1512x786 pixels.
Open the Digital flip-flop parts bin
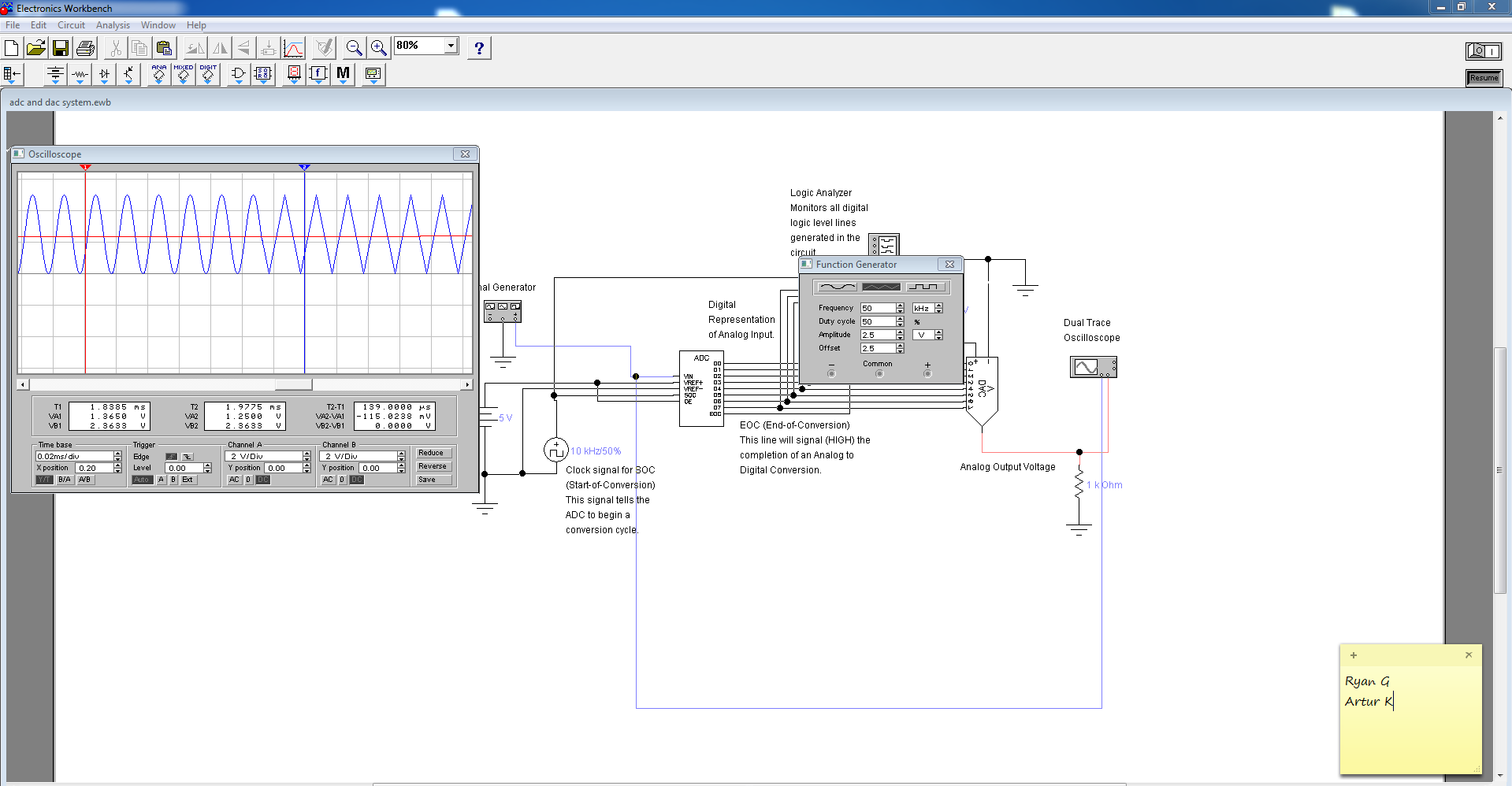[x=263, y=75]
